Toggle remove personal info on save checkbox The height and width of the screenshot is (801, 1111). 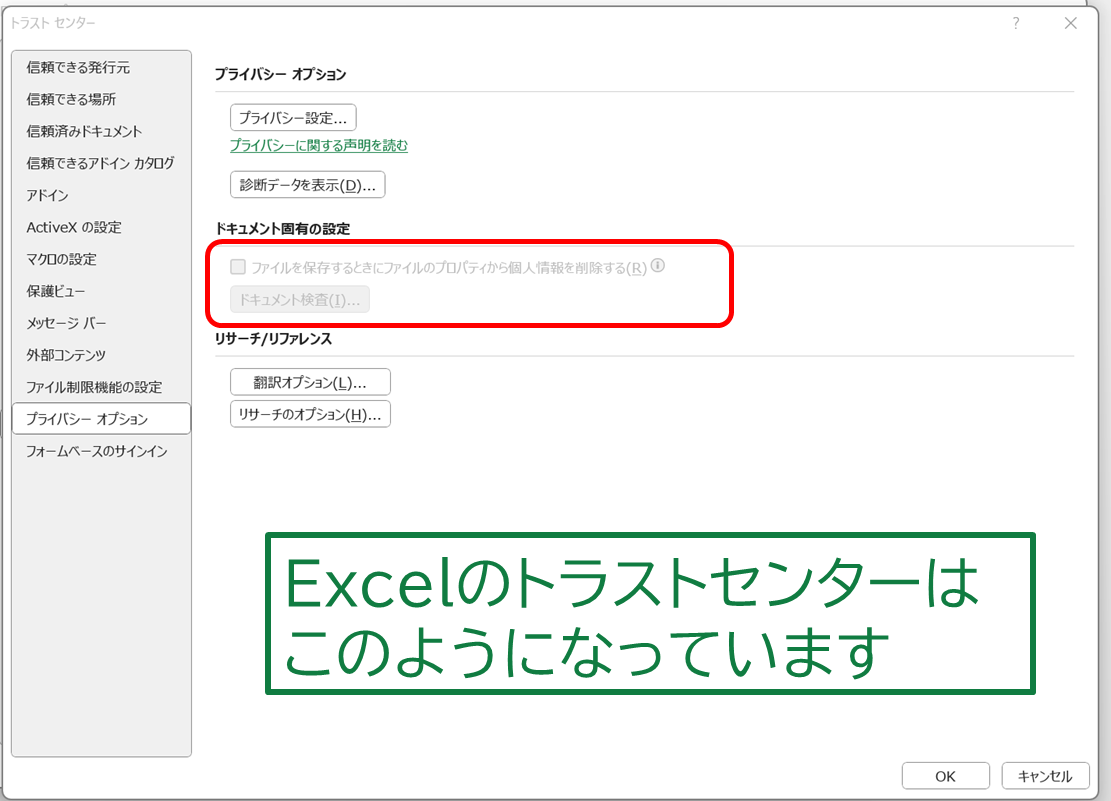238,267
